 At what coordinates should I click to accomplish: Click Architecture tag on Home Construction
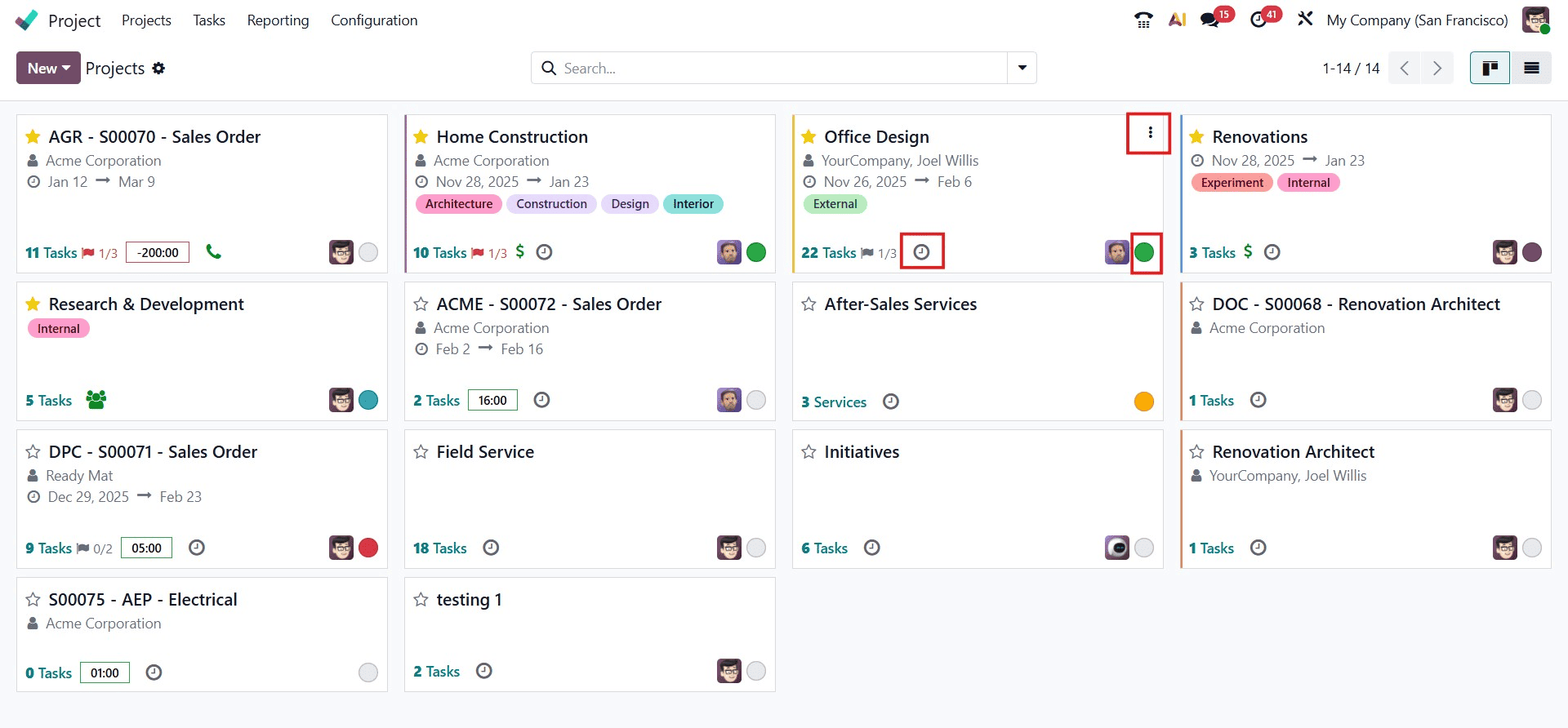click(x=459, y=204)
